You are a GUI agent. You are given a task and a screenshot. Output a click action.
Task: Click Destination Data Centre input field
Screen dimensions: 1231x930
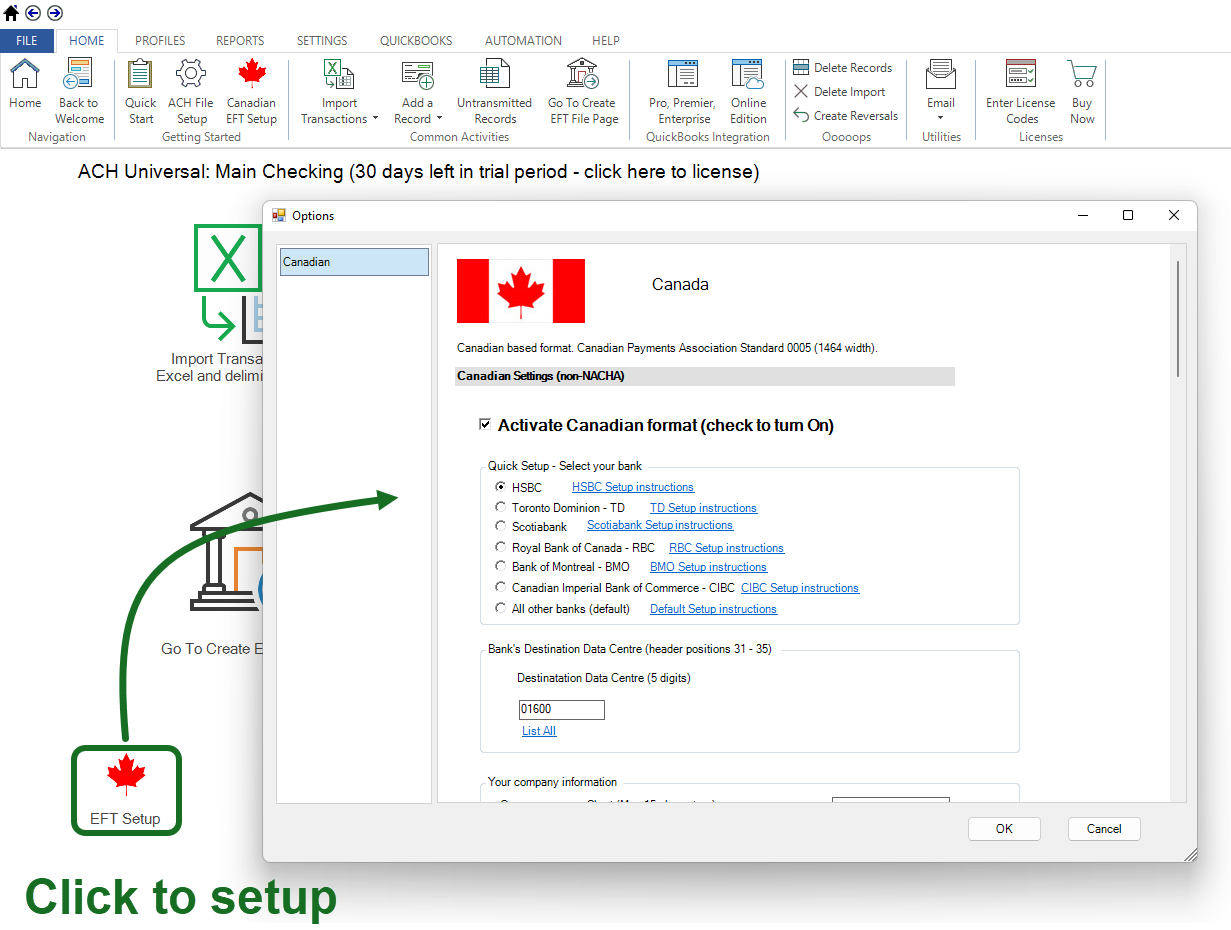pyautogui.click(x=561, y=709)
